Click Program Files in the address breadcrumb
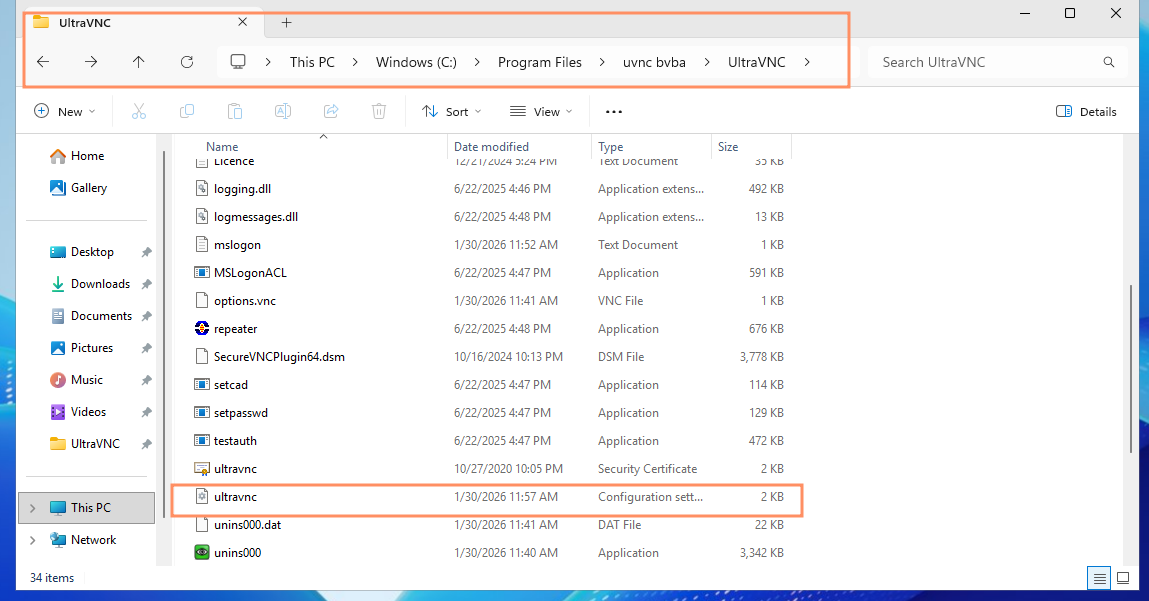Viewport: 1149px width, 601px height. [539, 62]
